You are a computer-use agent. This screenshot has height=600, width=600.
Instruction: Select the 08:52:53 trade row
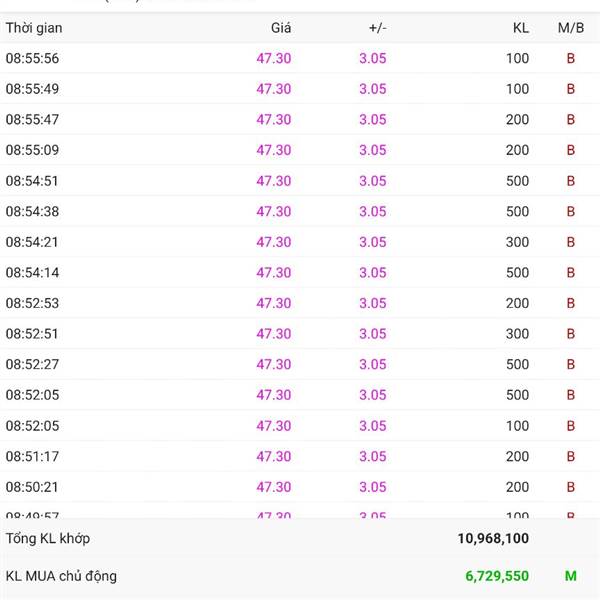coord(300,303)
